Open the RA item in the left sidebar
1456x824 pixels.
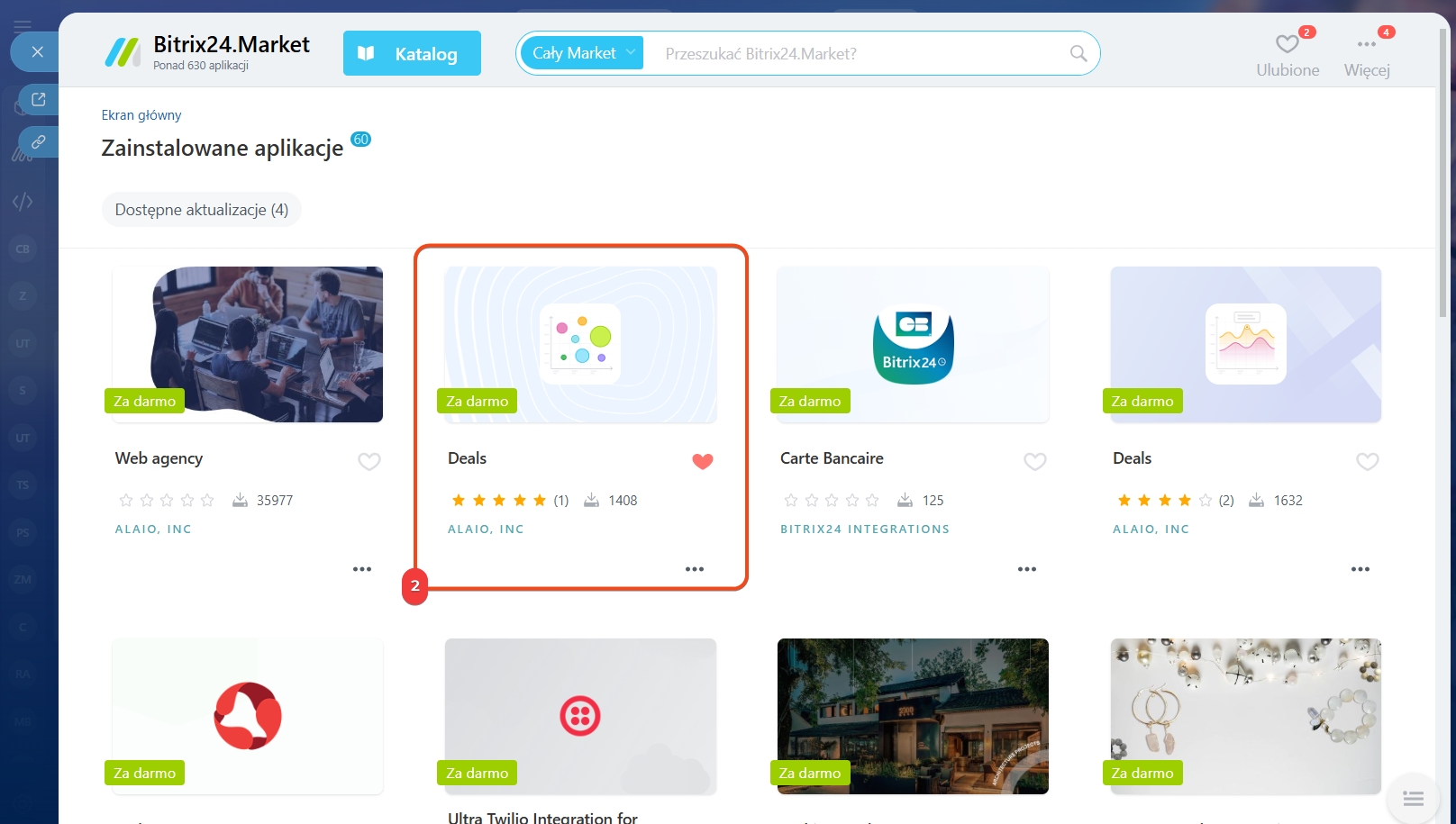(x=23, y=674)
